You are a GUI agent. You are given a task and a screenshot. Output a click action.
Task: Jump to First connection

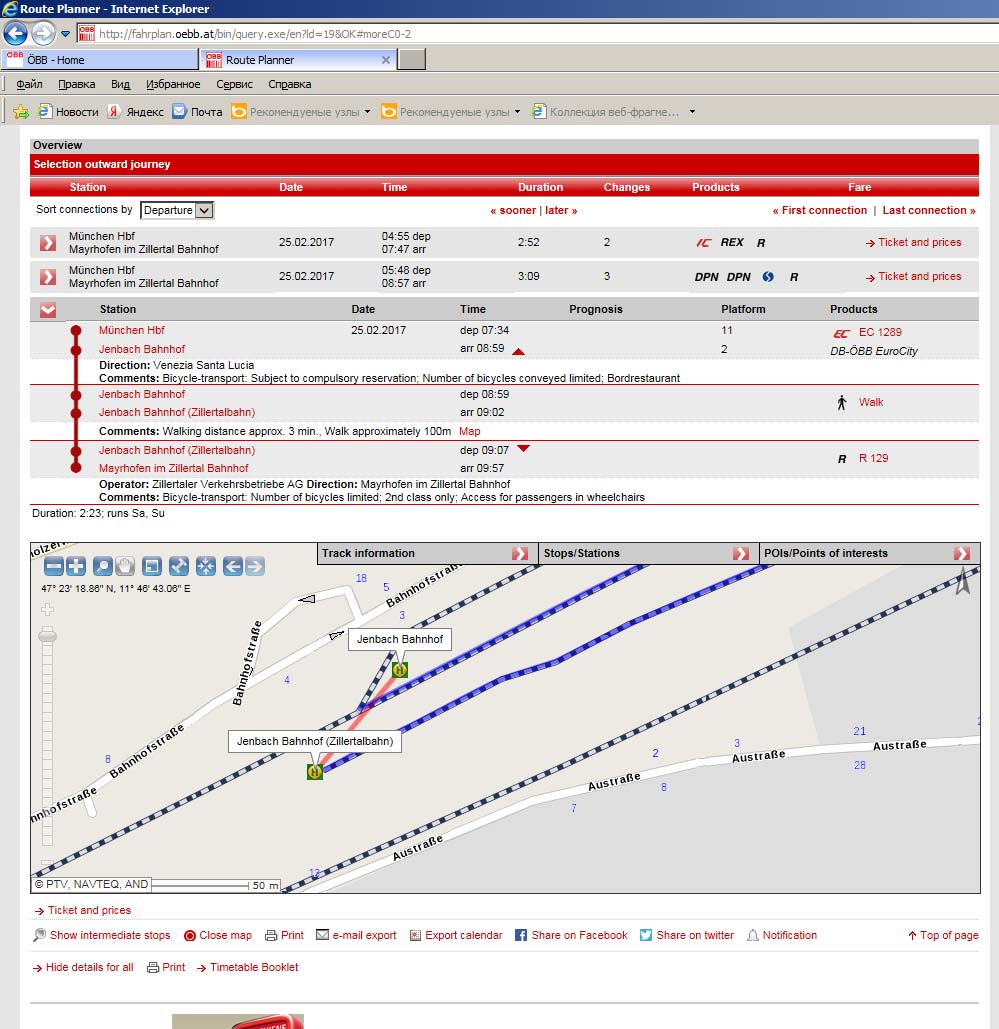(820, 210)
